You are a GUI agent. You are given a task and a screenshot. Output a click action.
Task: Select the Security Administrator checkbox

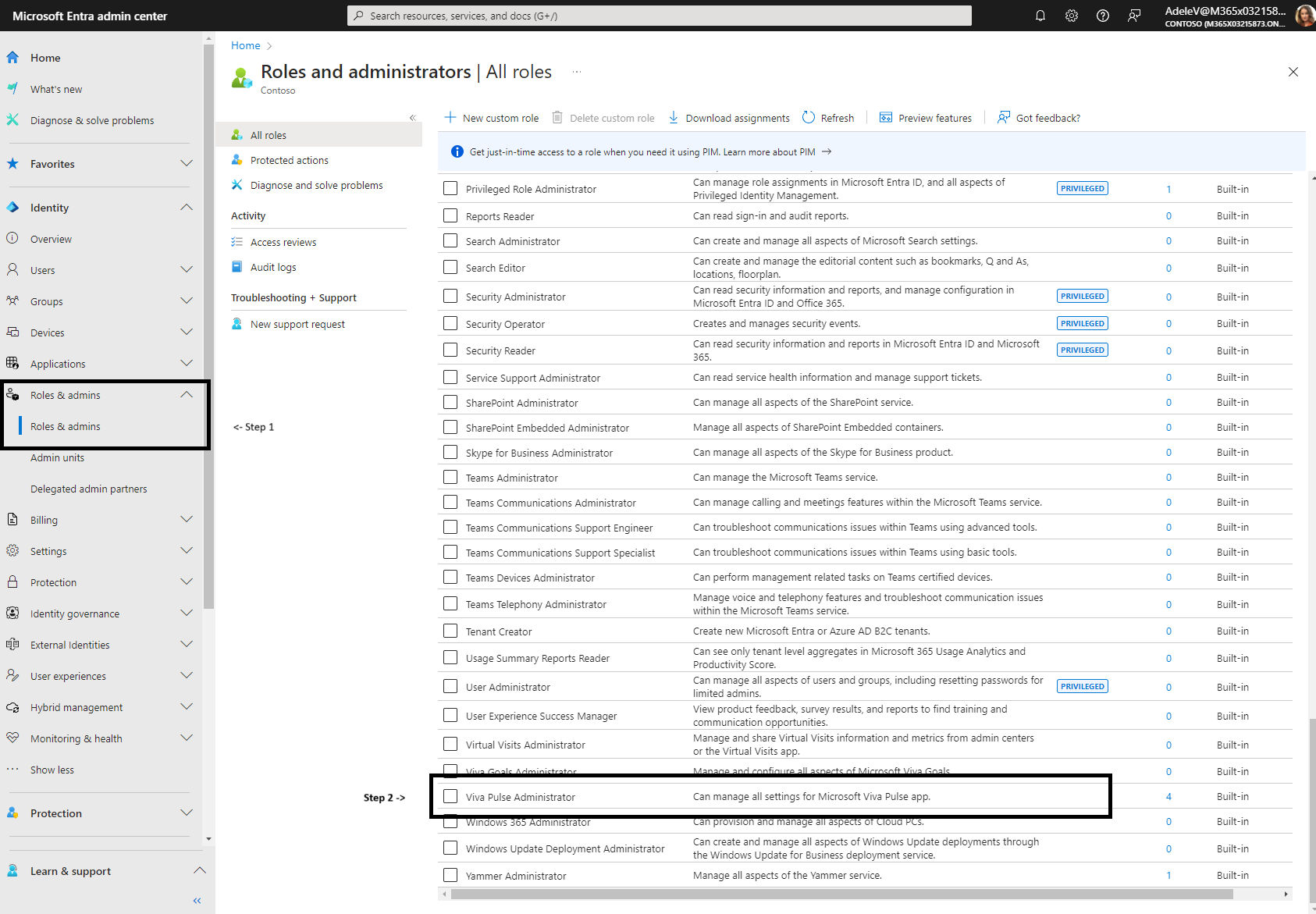coord(450,297)
